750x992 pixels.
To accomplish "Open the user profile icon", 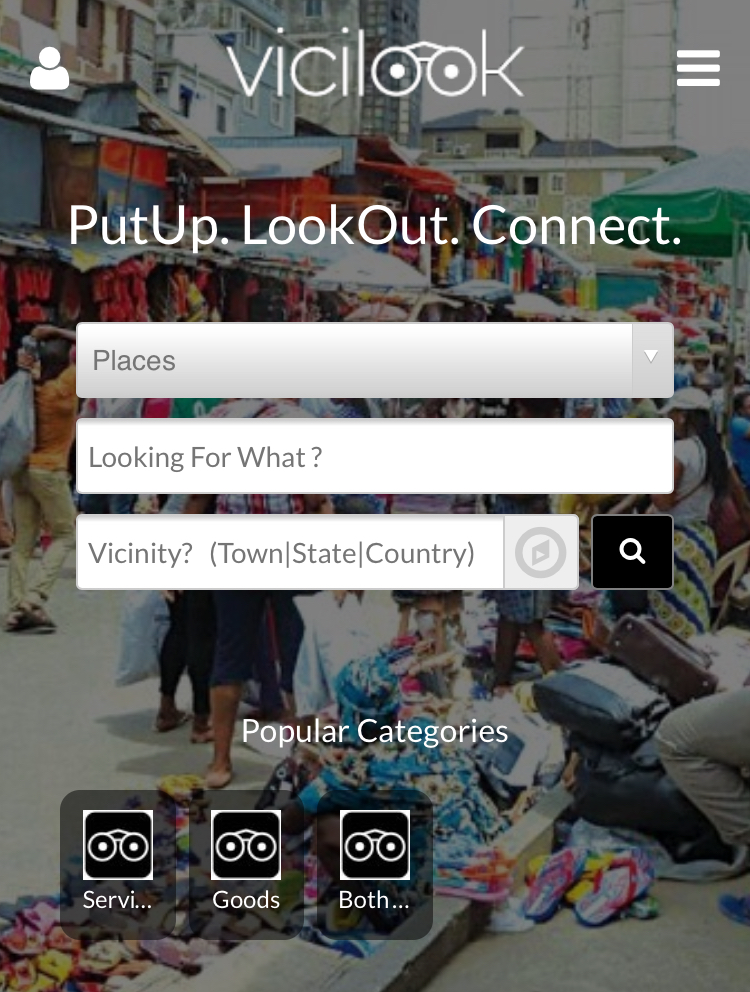I will tap(49, 69).
